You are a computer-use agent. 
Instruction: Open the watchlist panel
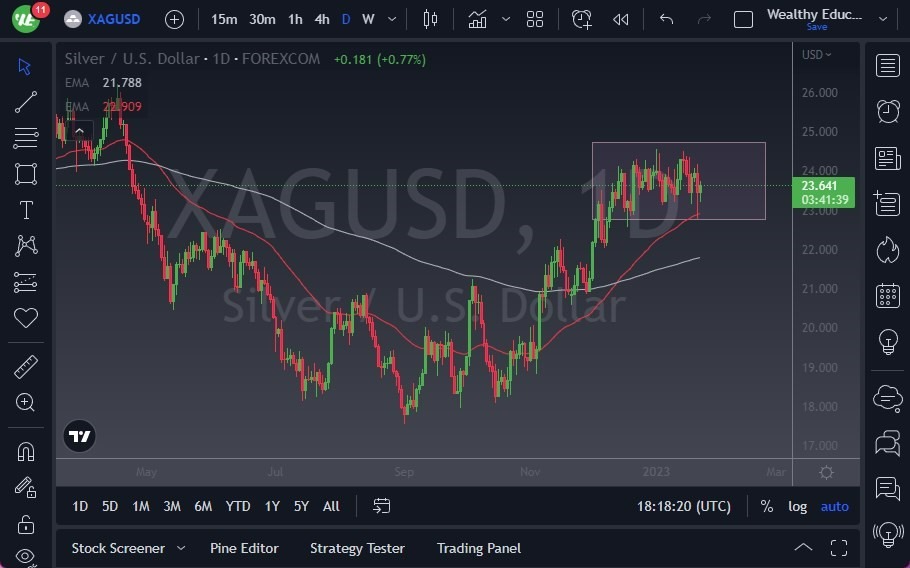coord(887,66)
